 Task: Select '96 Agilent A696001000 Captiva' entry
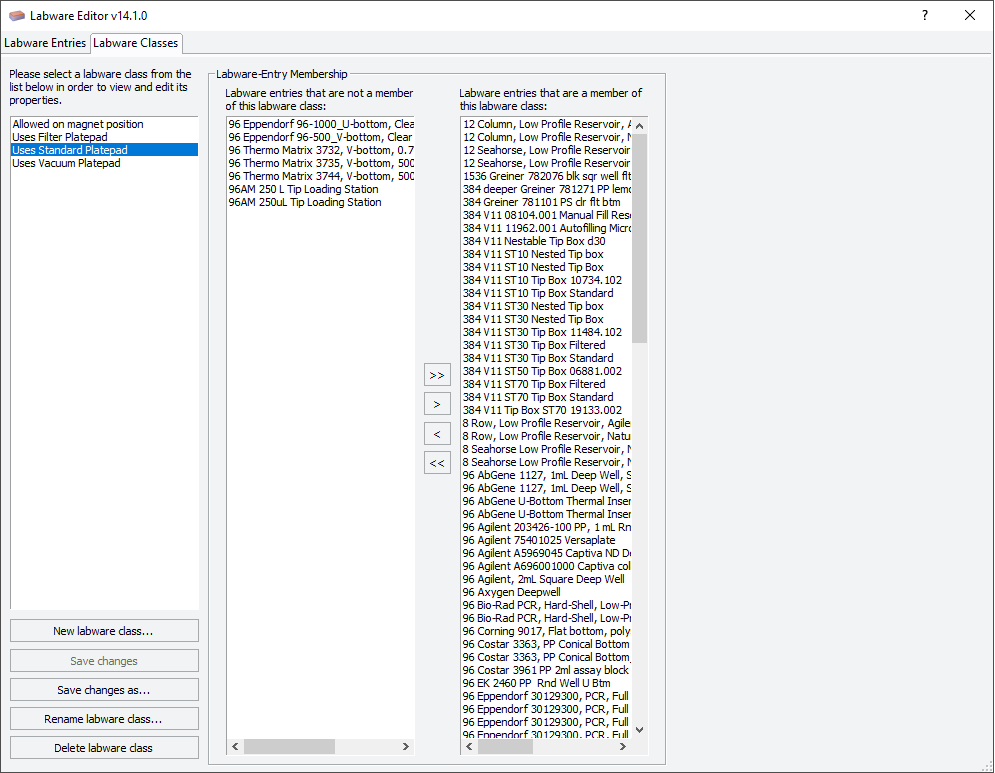coord(546,566)
